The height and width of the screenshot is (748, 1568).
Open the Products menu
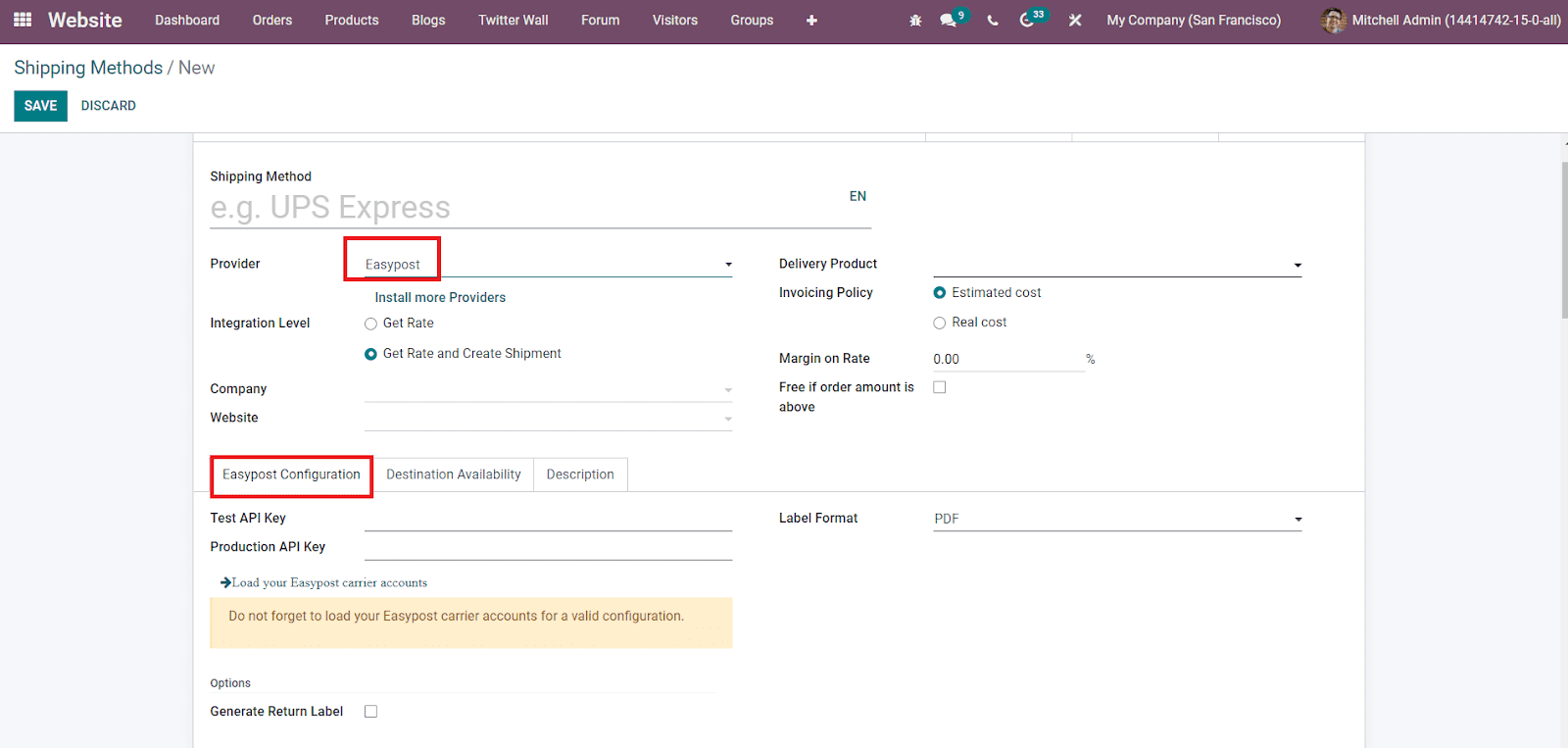tap(351, 21)
